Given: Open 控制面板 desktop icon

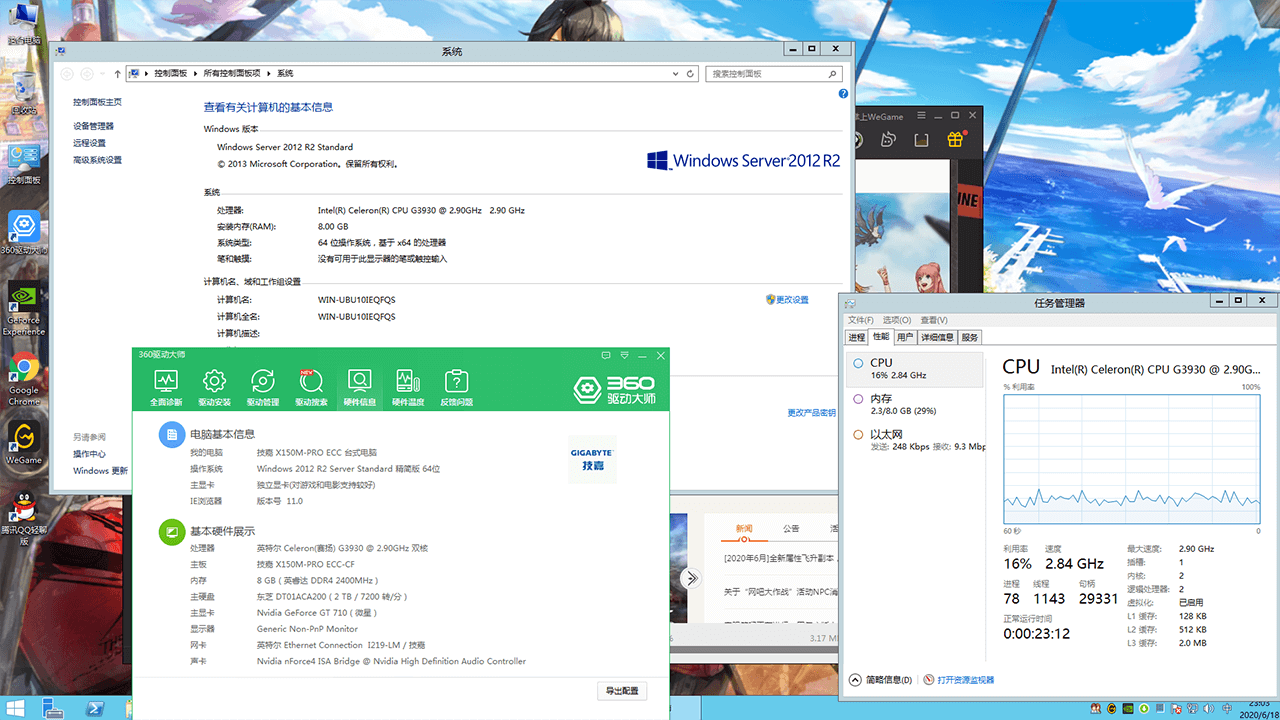Looking at the screenshot, I should (24, 164).
